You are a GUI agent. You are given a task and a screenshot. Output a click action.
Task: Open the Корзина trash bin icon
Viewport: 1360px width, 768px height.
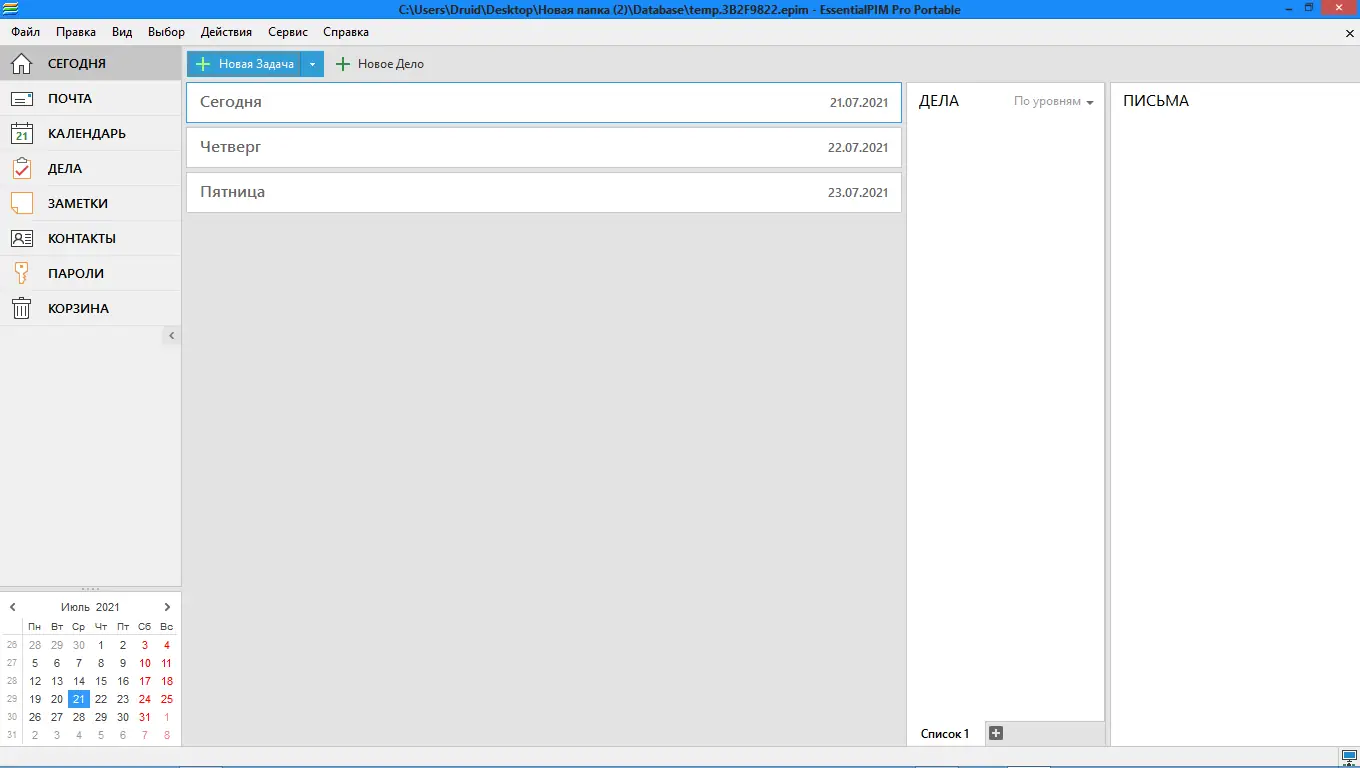[21, 309]
